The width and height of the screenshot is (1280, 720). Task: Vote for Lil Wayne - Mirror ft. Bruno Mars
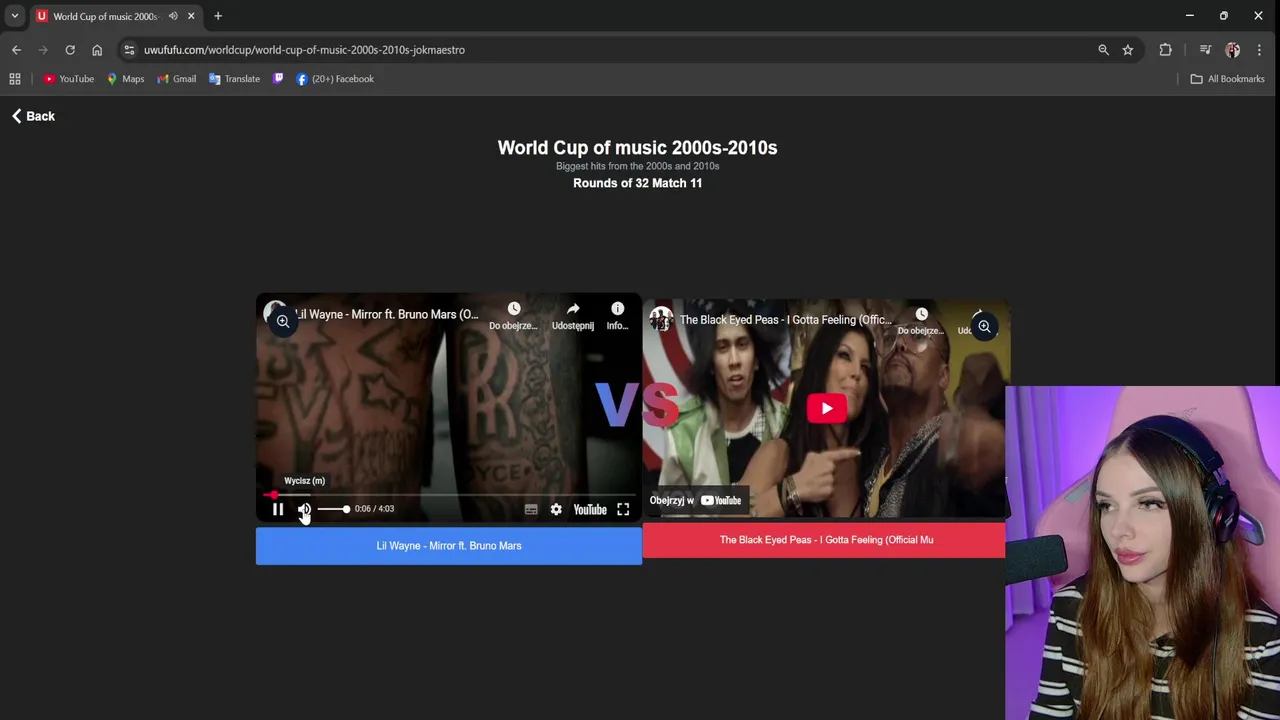(449, 546)
